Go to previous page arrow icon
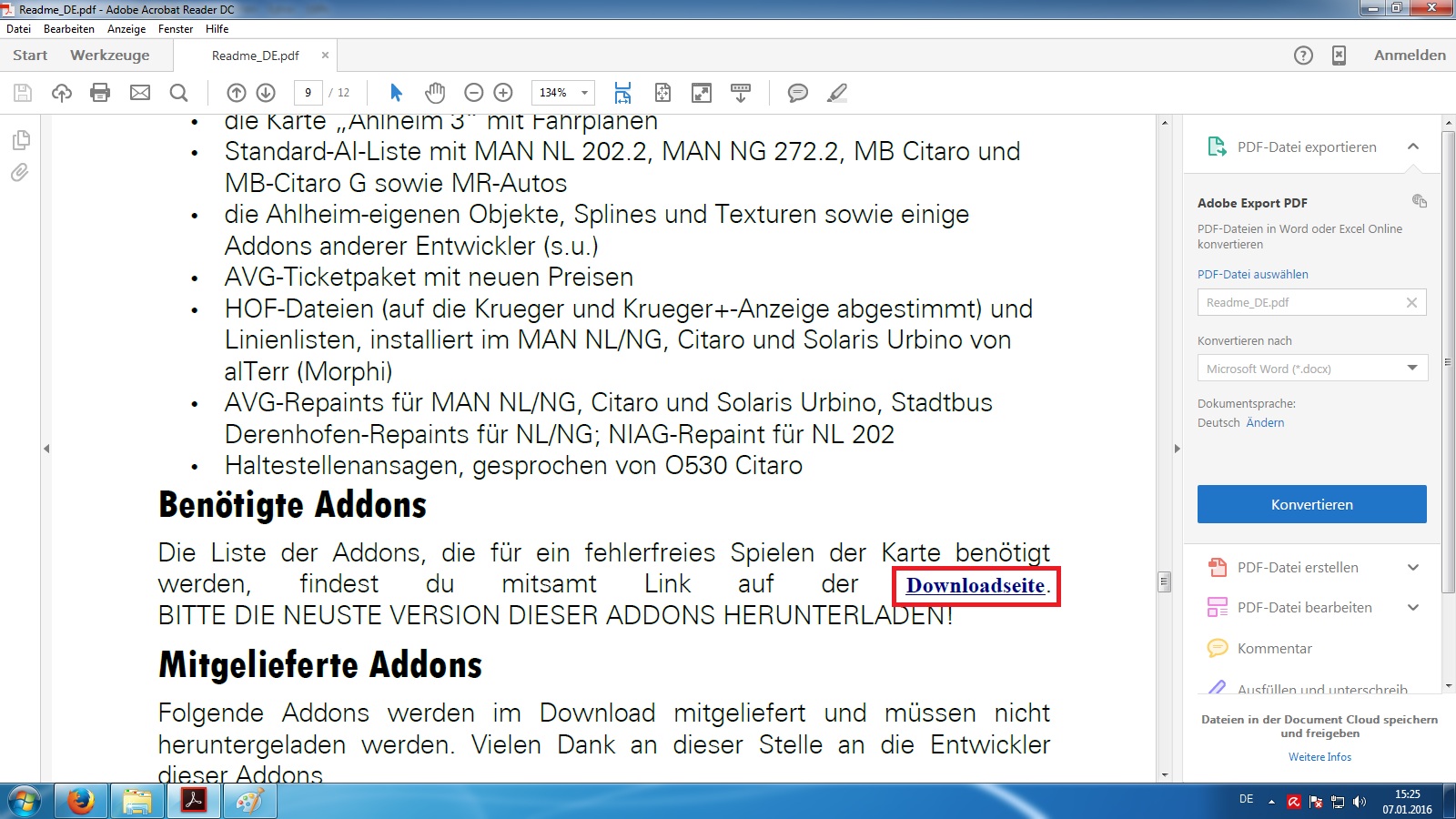This screenshot has height=819, width=1456. (x=237, y=93)
